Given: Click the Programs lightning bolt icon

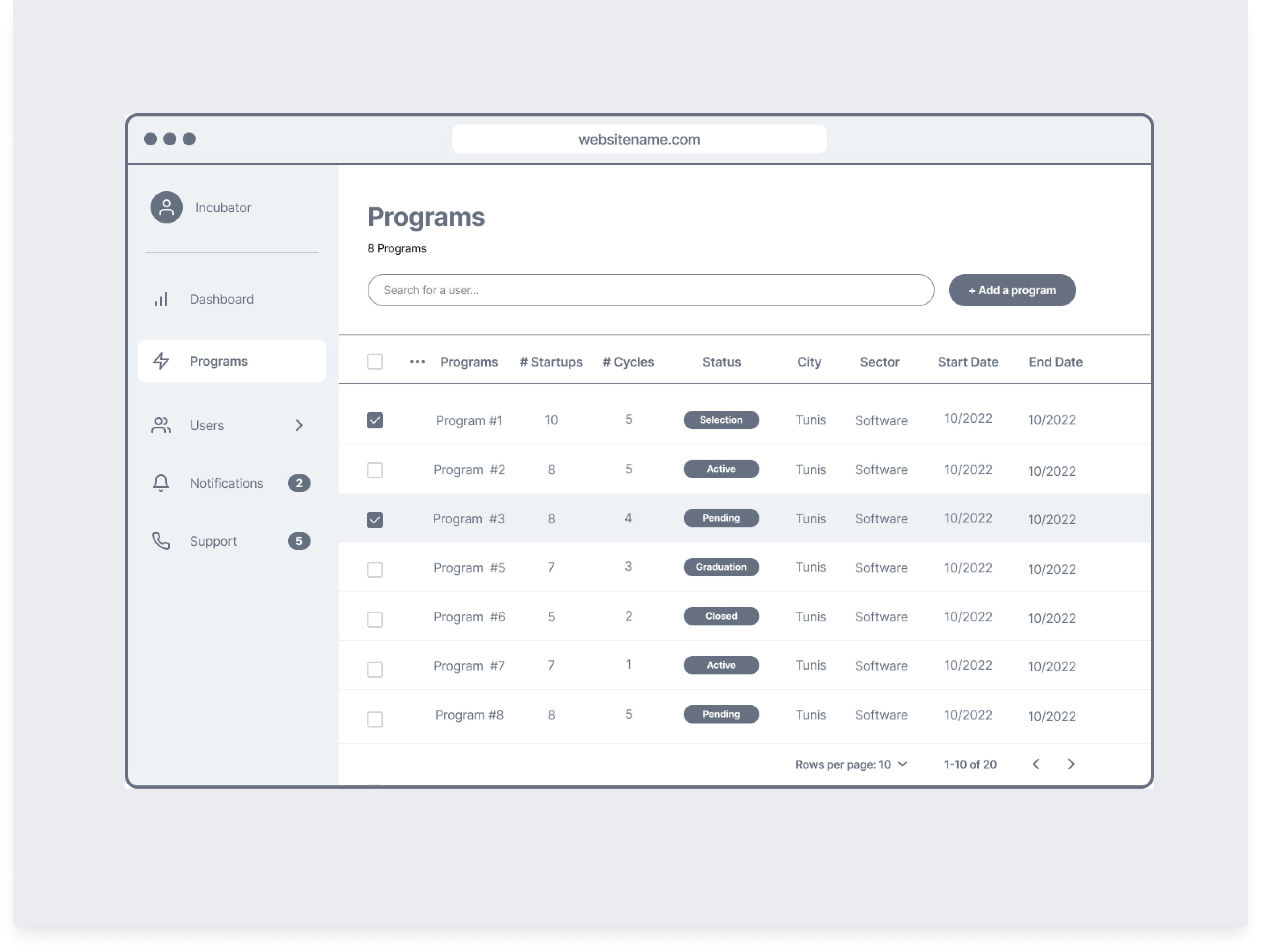Looking at the screenshot, I should [161, 361].
